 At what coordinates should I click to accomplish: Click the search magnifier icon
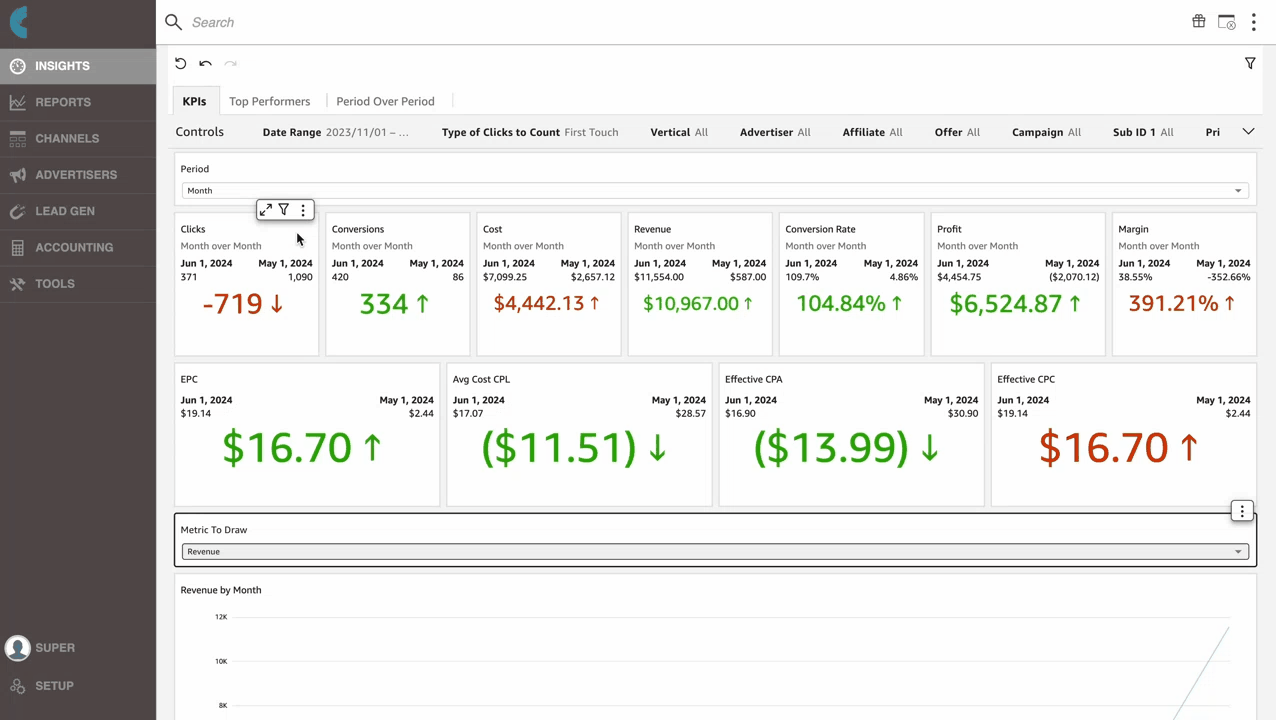[x=173, y=21]
